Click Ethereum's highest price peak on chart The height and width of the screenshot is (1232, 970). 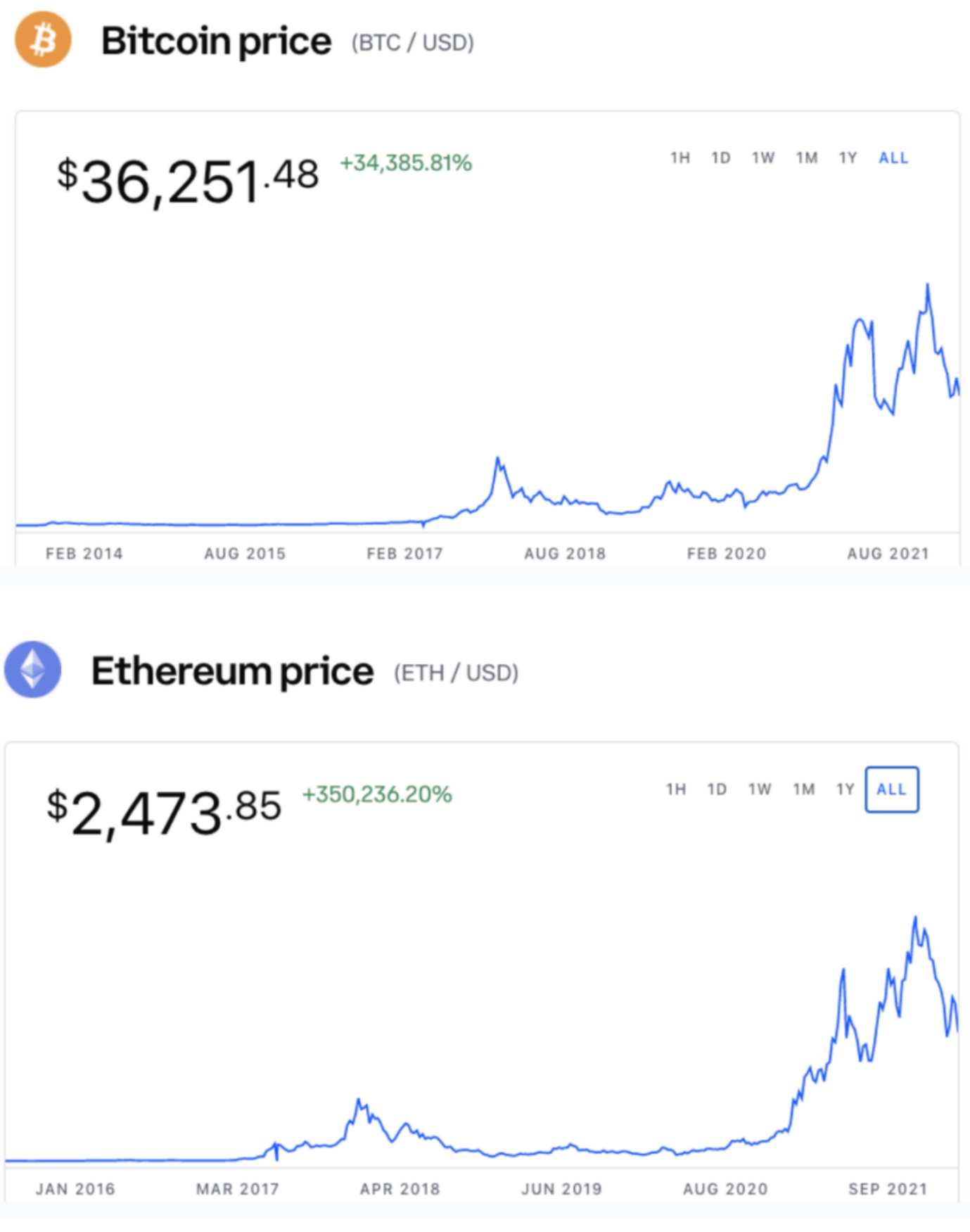[x=915, y=917]
